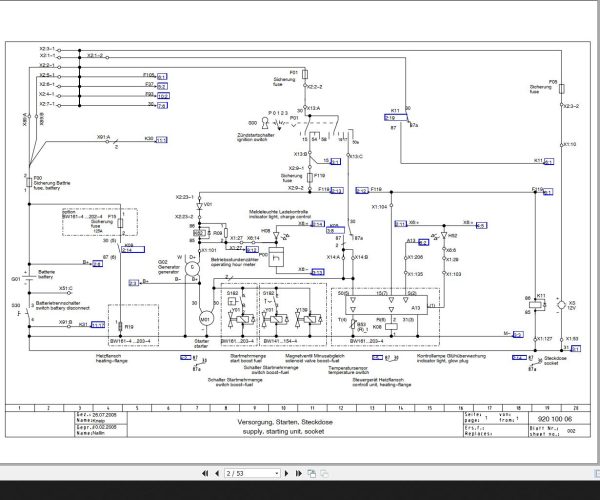600x500 pixels.
Task: Follow the cross-reference link beside K30
Action: pos(161,140)
